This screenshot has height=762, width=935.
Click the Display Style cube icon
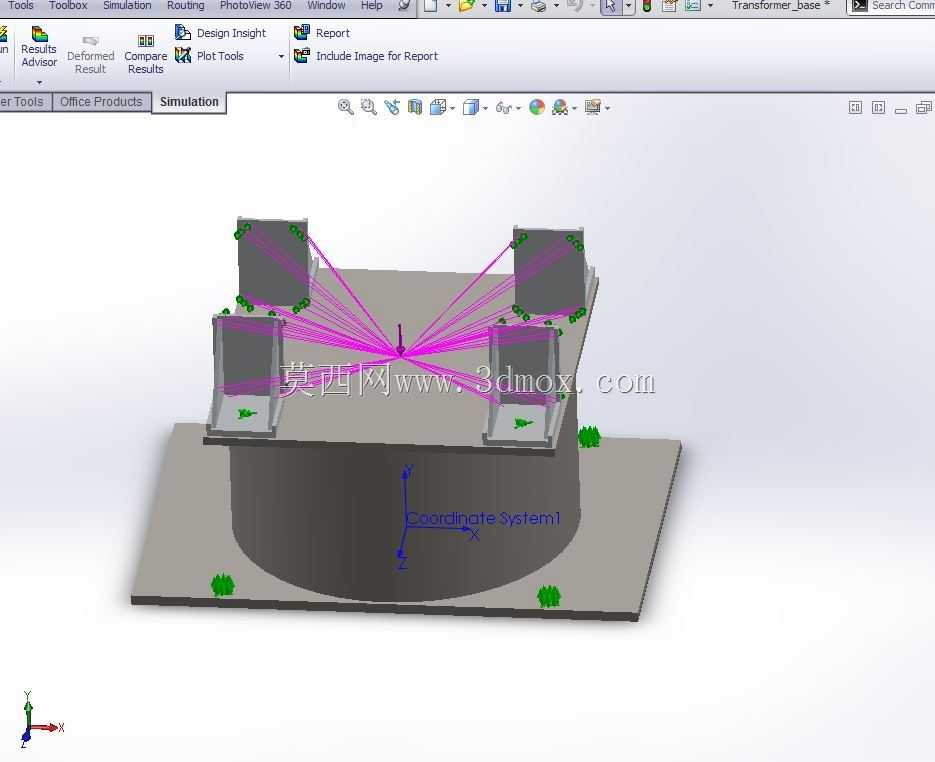471,107
